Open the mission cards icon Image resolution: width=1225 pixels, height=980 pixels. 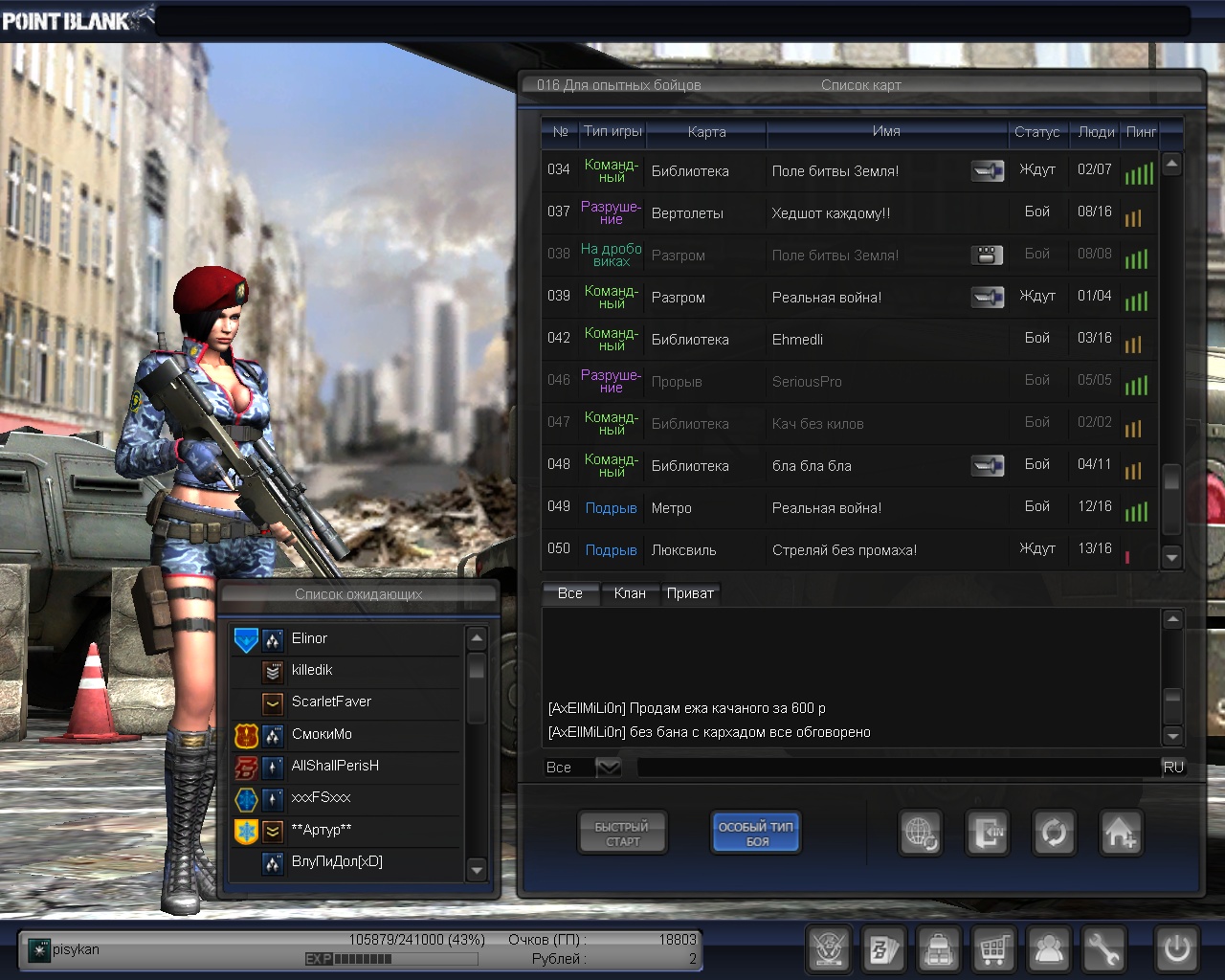[883, 949]
